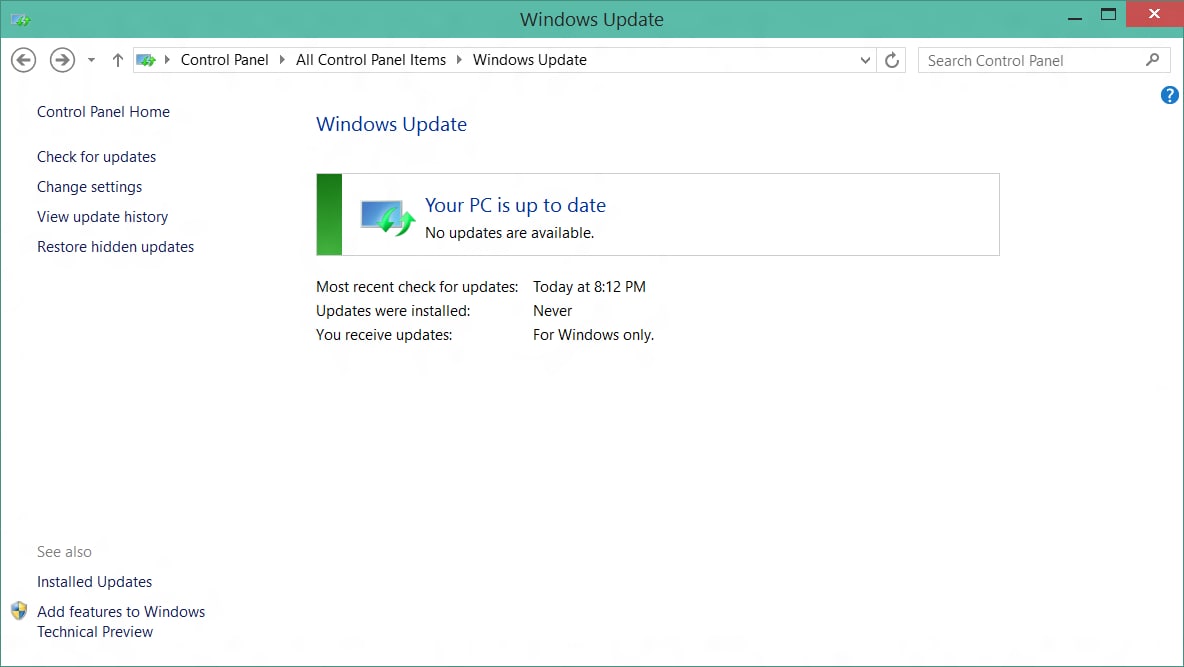Open address bar history dropdown
This screenshot has width=1184, height=667.
(865, 60)
